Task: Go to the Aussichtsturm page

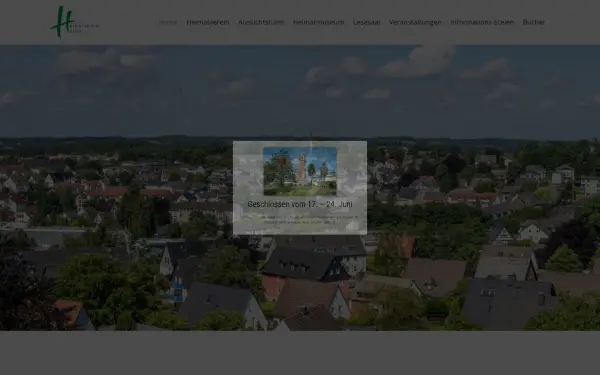Action: click(x=261, y=22)
